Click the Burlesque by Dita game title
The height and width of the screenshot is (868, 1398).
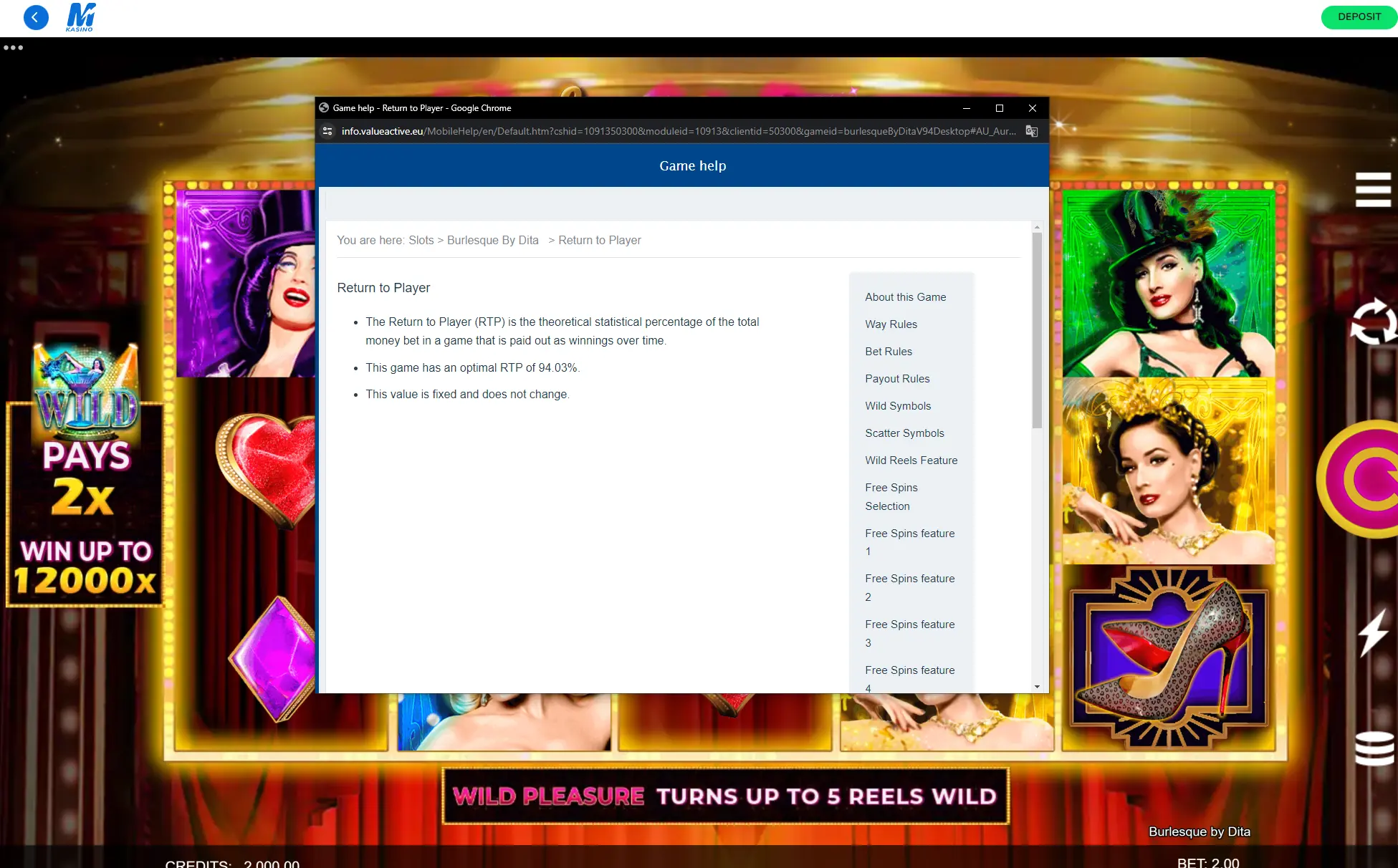pyautogui.click(x=1200, y=831)
